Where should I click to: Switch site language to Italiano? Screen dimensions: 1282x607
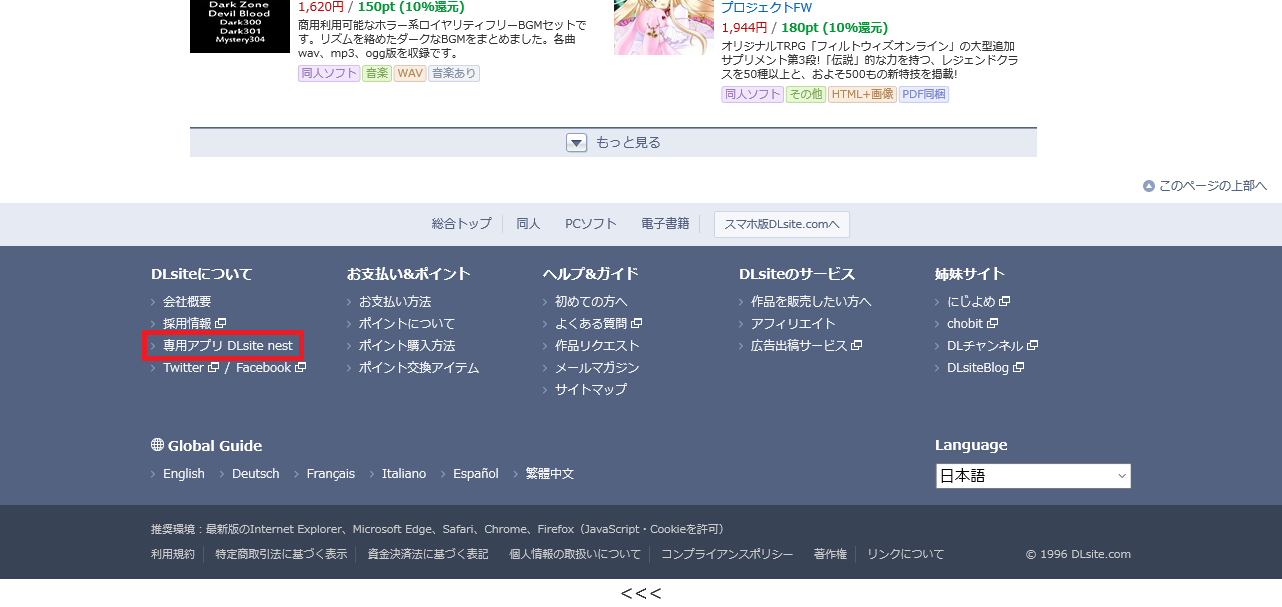point(404,473)
